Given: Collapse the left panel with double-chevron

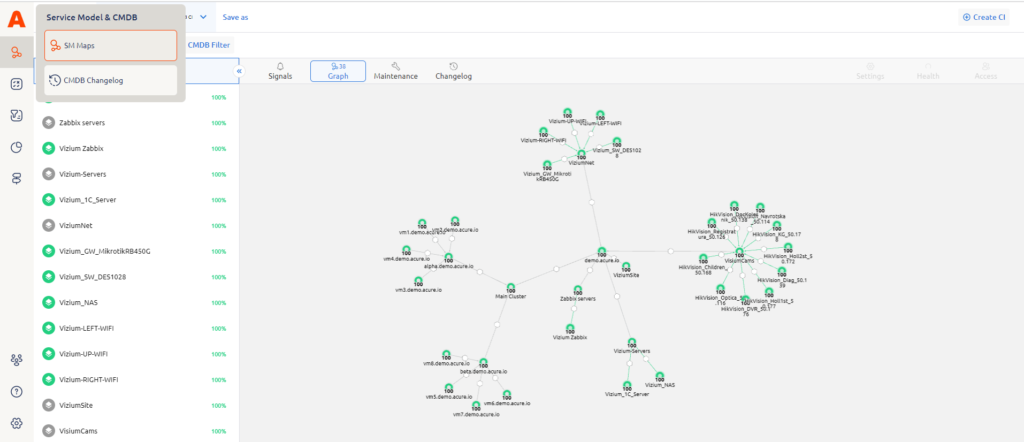Looking at the screenshot, I should tap(239, 71).
